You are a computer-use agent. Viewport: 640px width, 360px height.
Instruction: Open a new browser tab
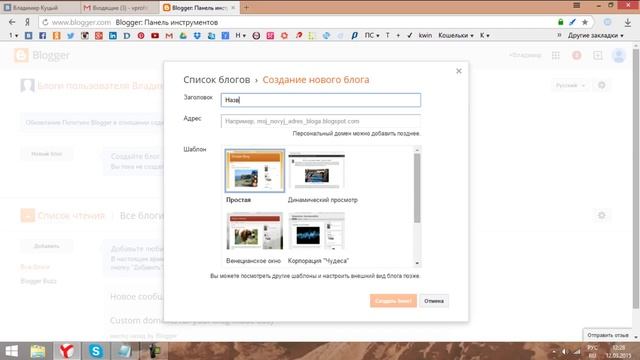246,7
